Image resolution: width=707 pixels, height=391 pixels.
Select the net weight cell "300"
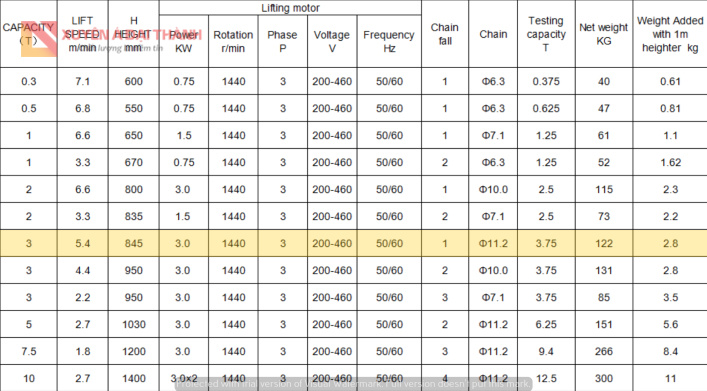(604, 378)
